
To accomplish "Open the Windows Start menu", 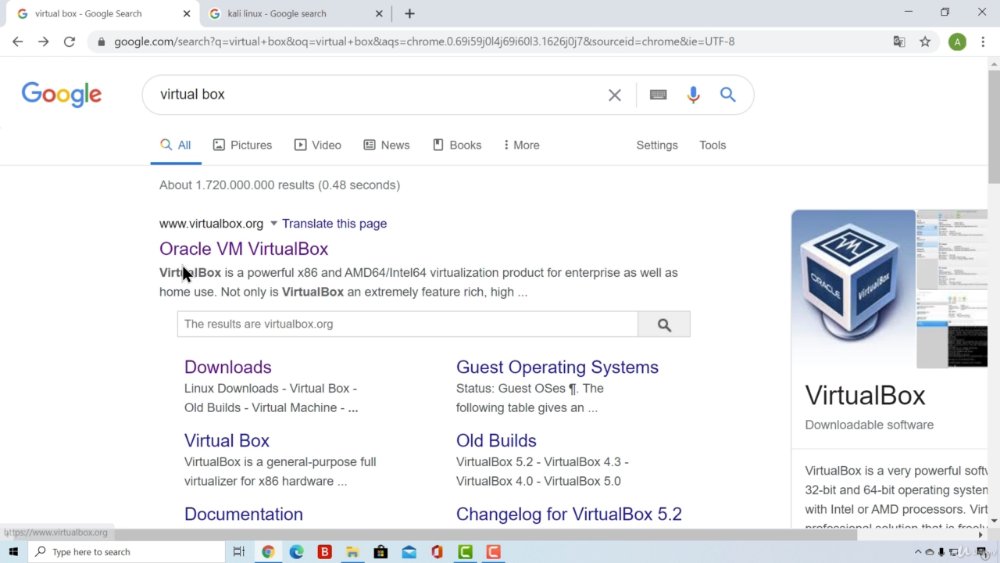I will pos(13,552).
